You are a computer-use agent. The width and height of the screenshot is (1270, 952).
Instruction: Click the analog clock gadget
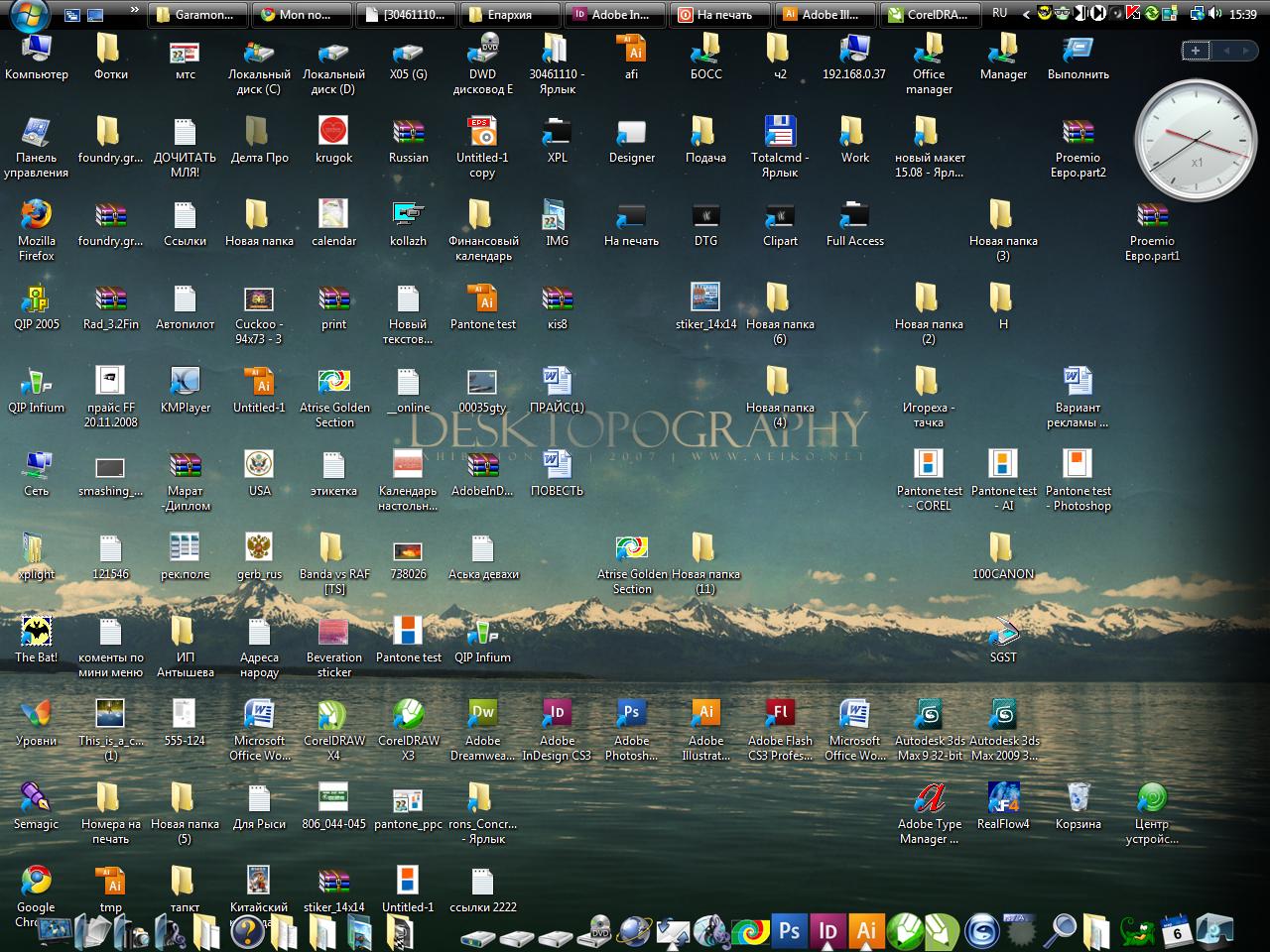(x=1196, y=140)
